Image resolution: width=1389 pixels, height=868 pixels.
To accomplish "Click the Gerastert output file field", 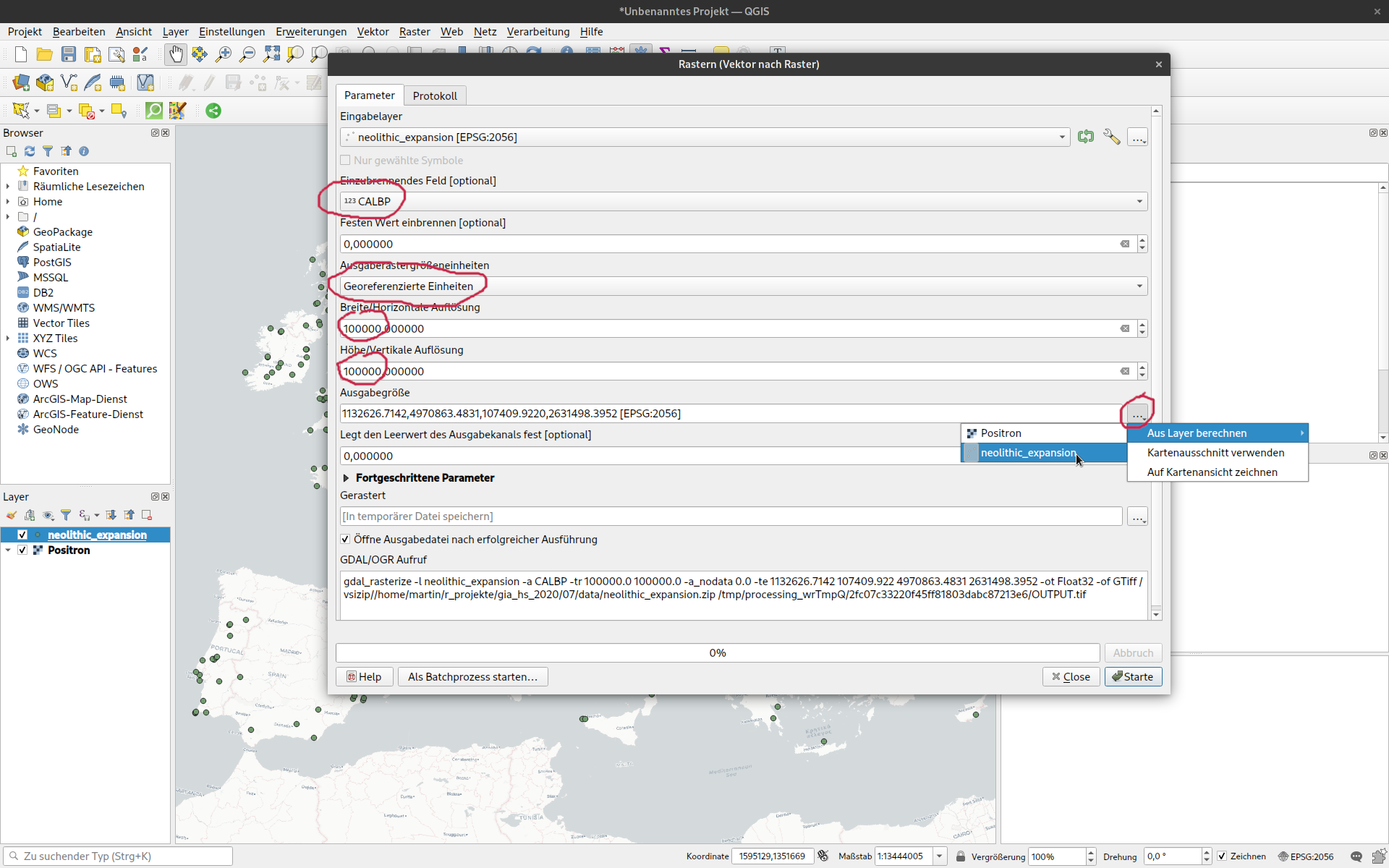I will coord(731,516).
